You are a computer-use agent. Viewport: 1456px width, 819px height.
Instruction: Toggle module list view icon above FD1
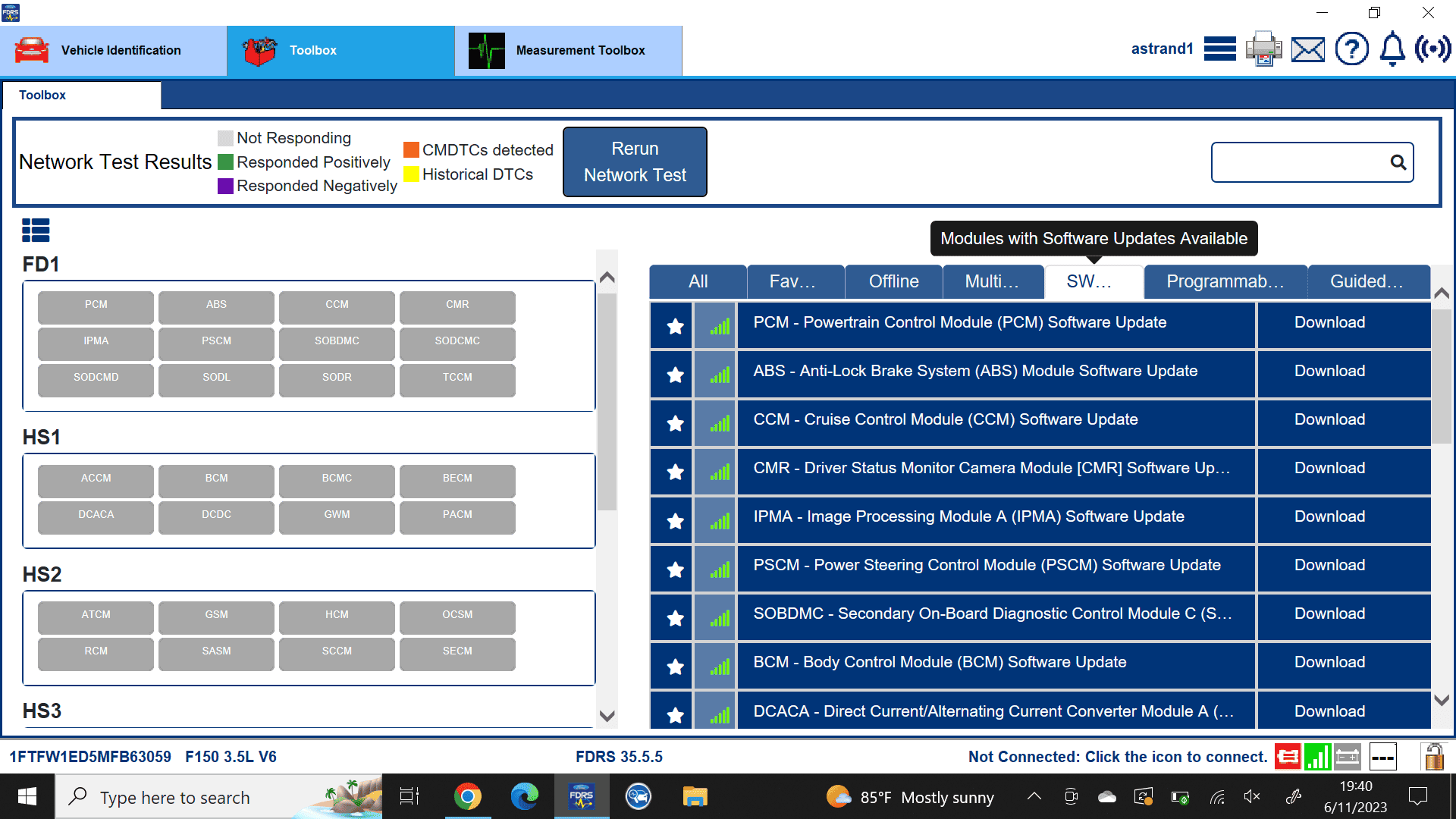(36, 230)
